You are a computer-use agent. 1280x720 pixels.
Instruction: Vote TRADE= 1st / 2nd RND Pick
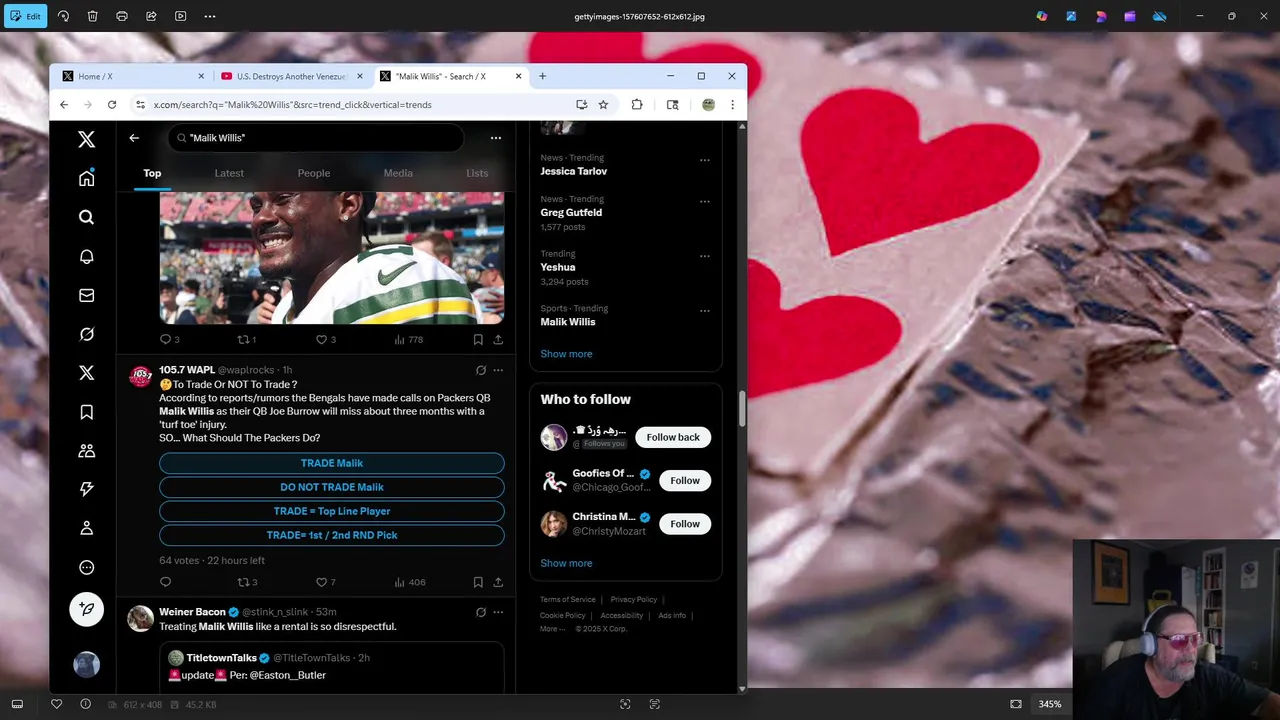tap(332, 535)
